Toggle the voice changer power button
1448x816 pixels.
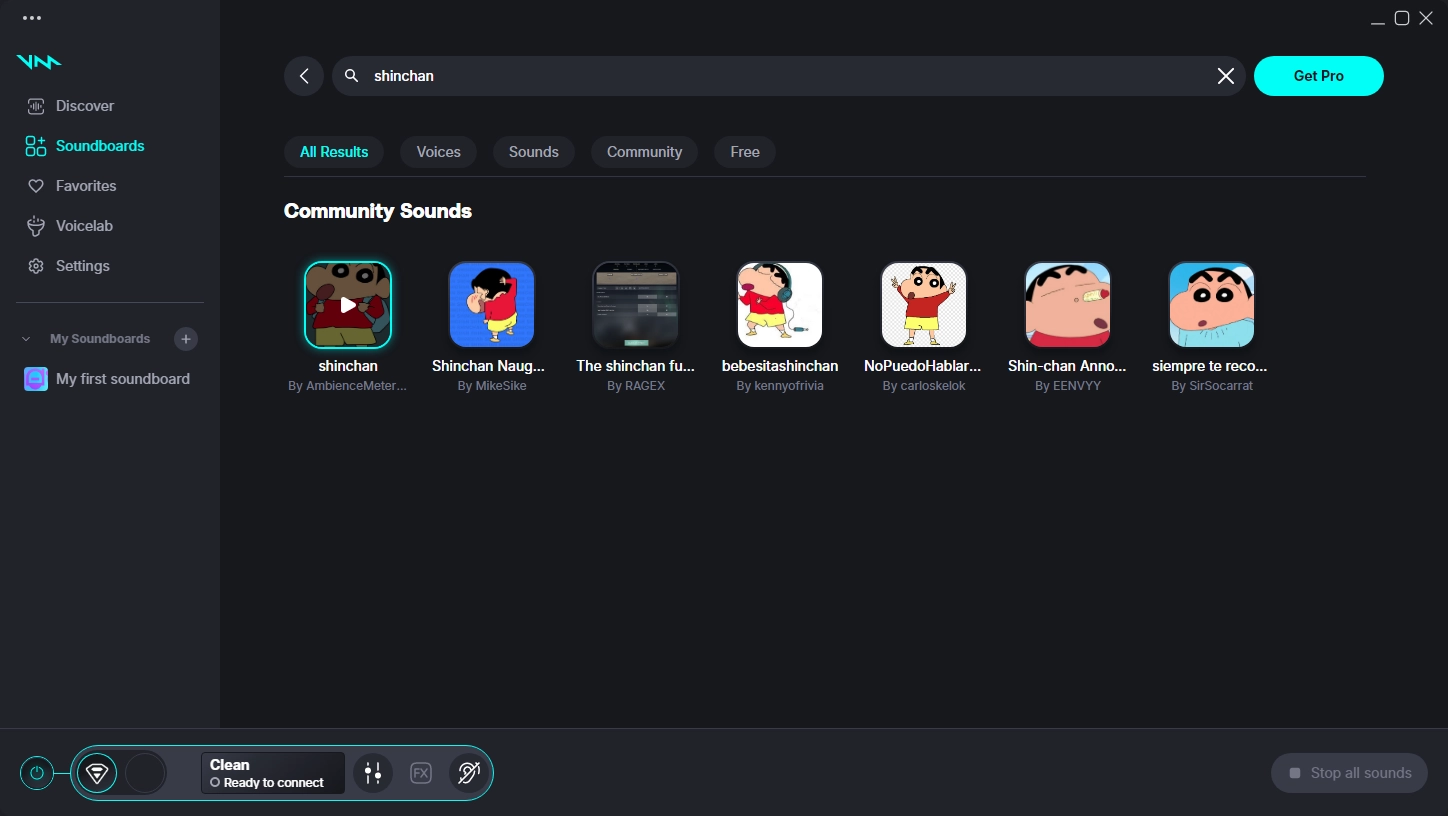(x=37, y=773)
